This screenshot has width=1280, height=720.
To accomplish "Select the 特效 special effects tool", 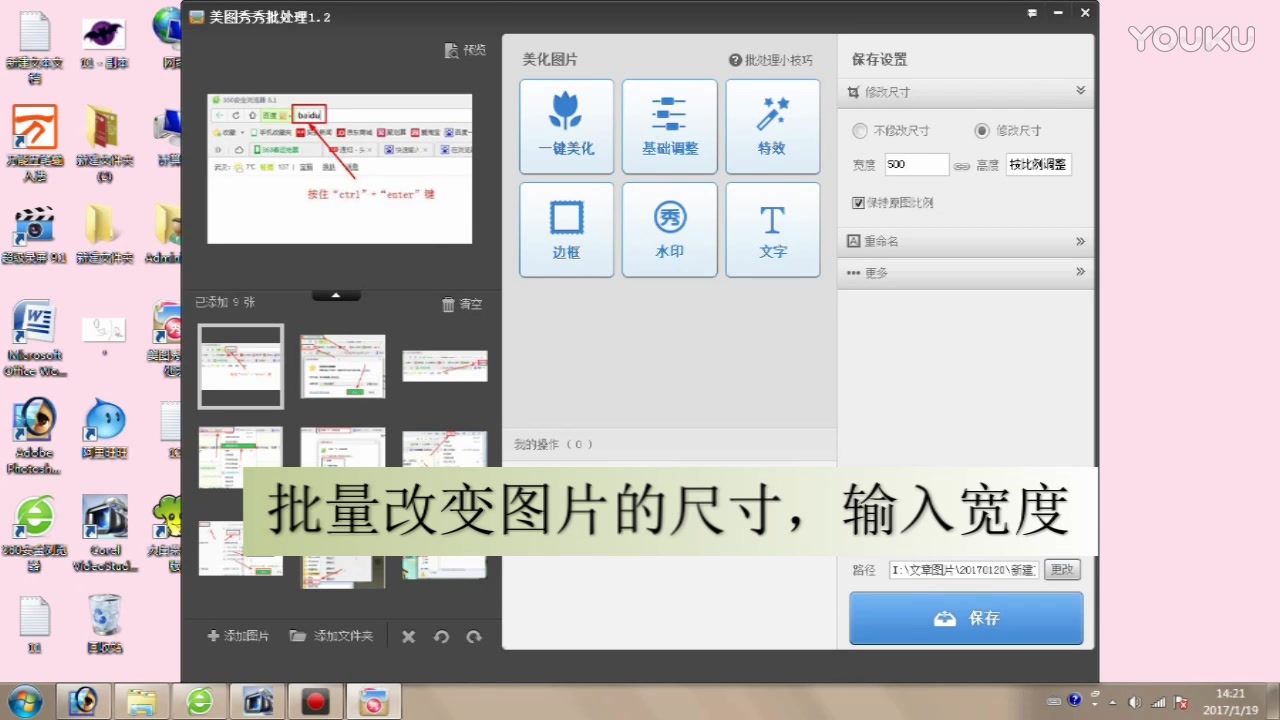I will coord(772,126).
